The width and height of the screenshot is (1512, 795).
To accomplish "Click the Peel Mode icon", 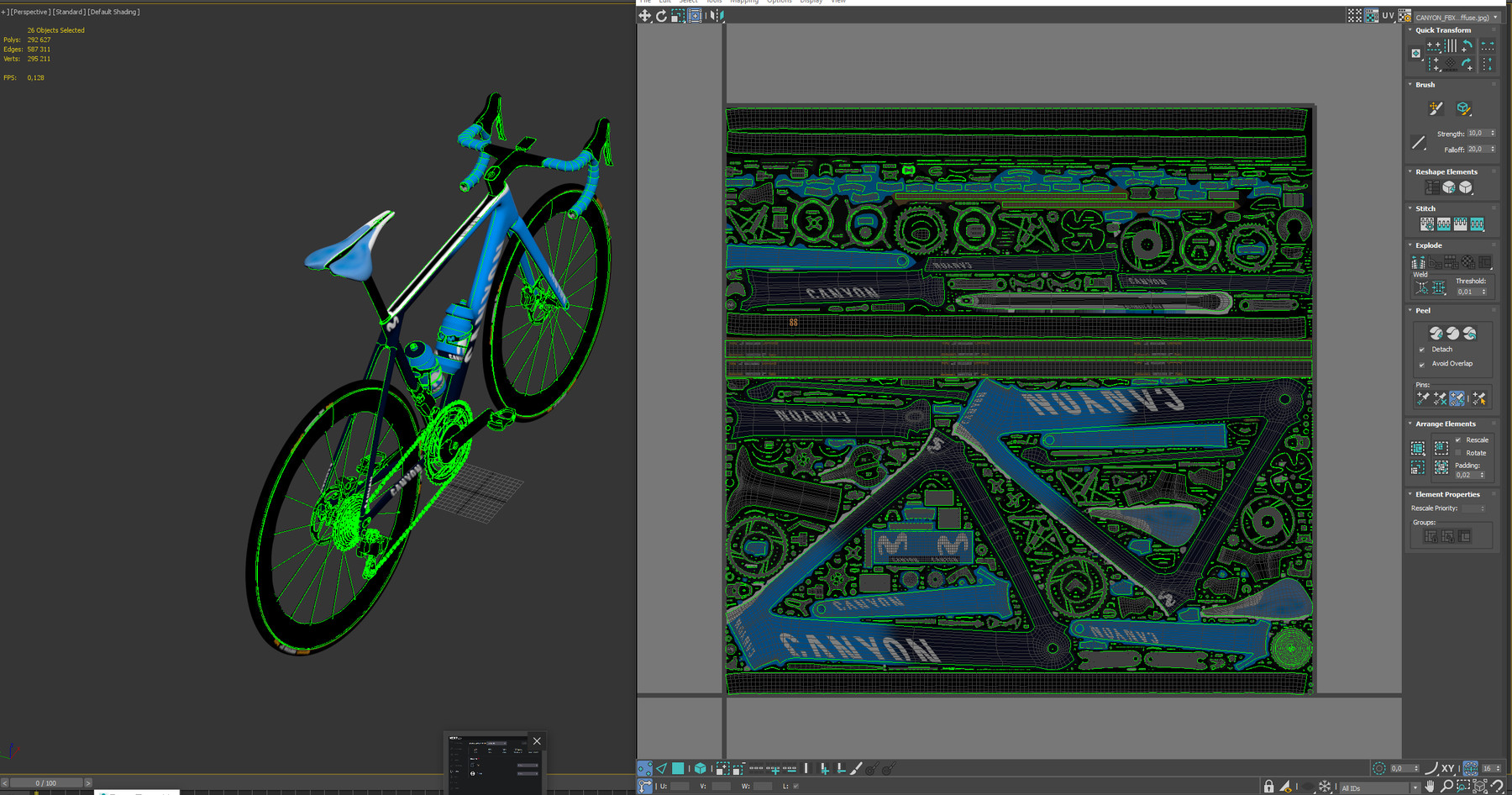I will 1453,334.
